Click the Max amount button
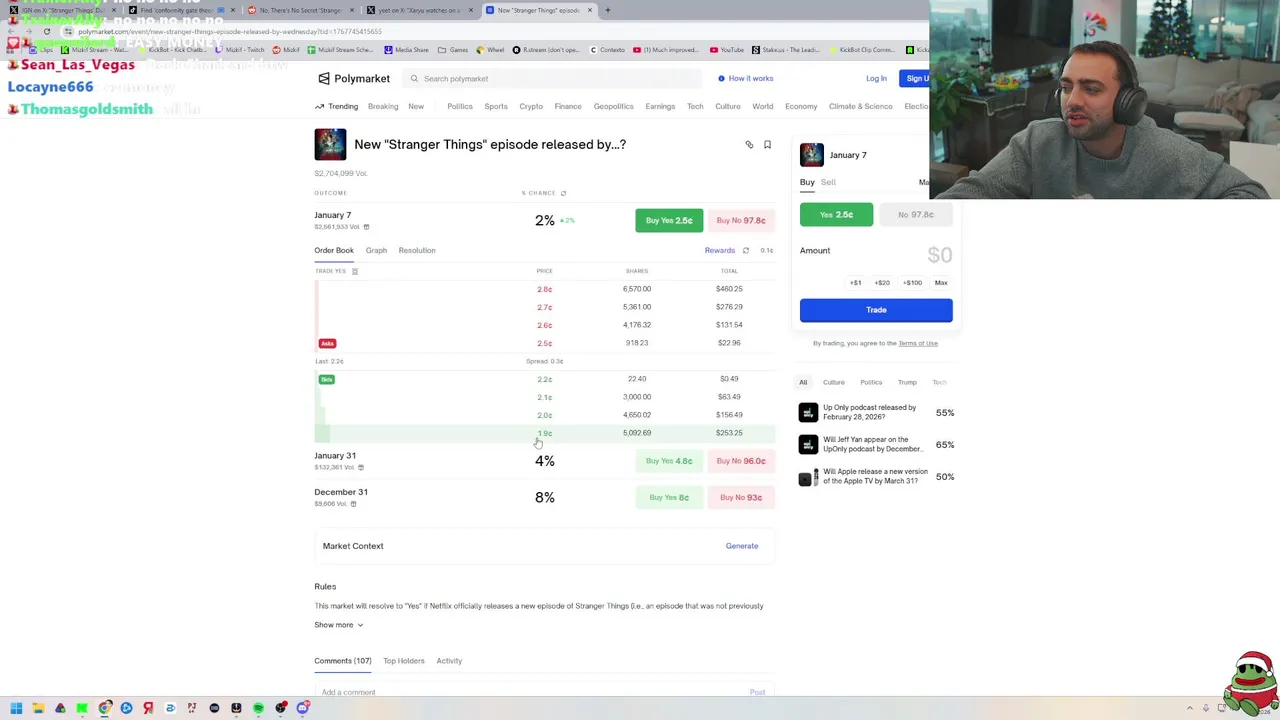The image size is (1280, 720). [x=941, y=283]
